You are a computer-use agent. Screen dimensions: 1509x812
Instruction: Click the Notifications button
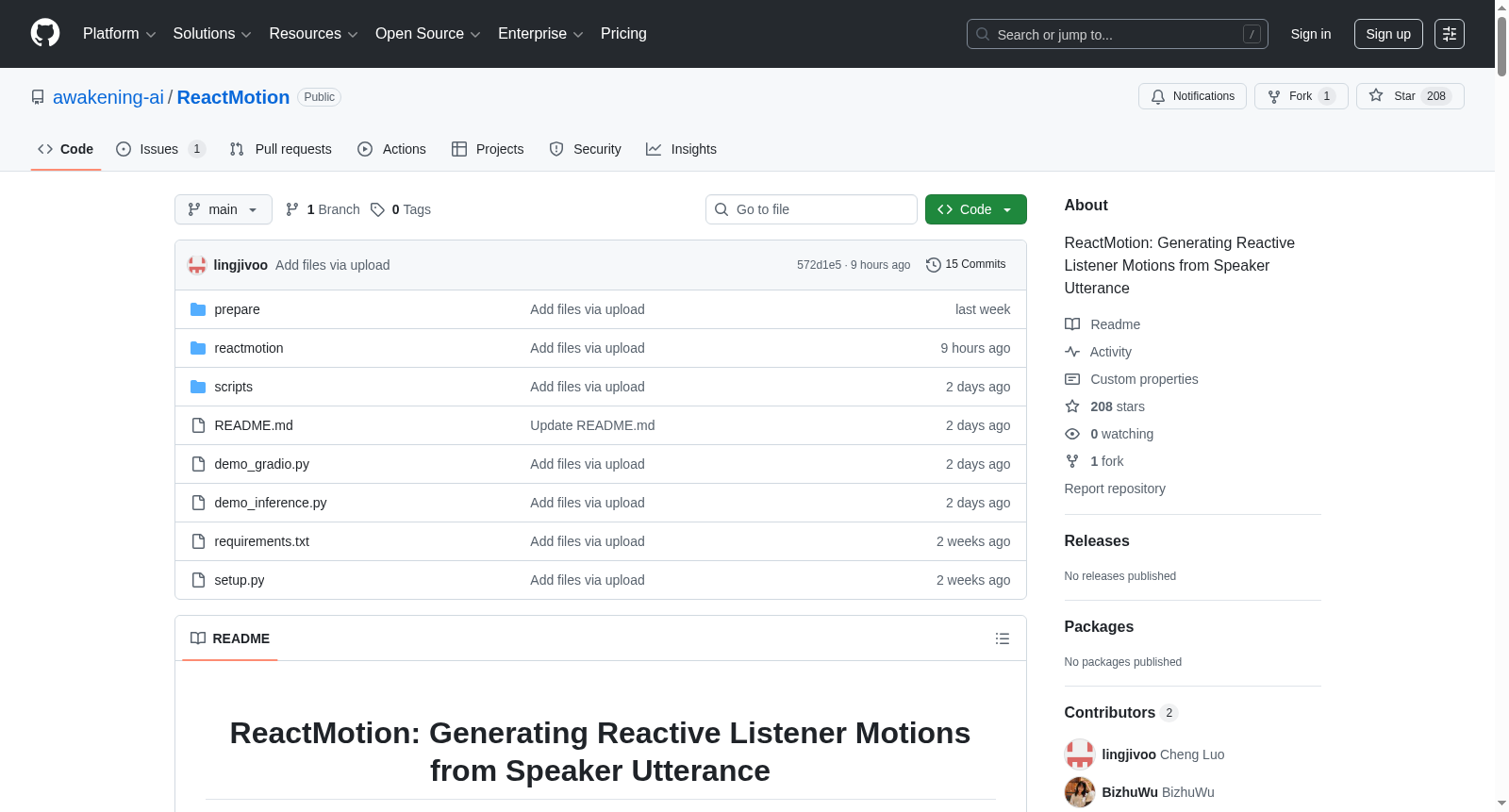pyautogui.click(x=1193, y=96)
